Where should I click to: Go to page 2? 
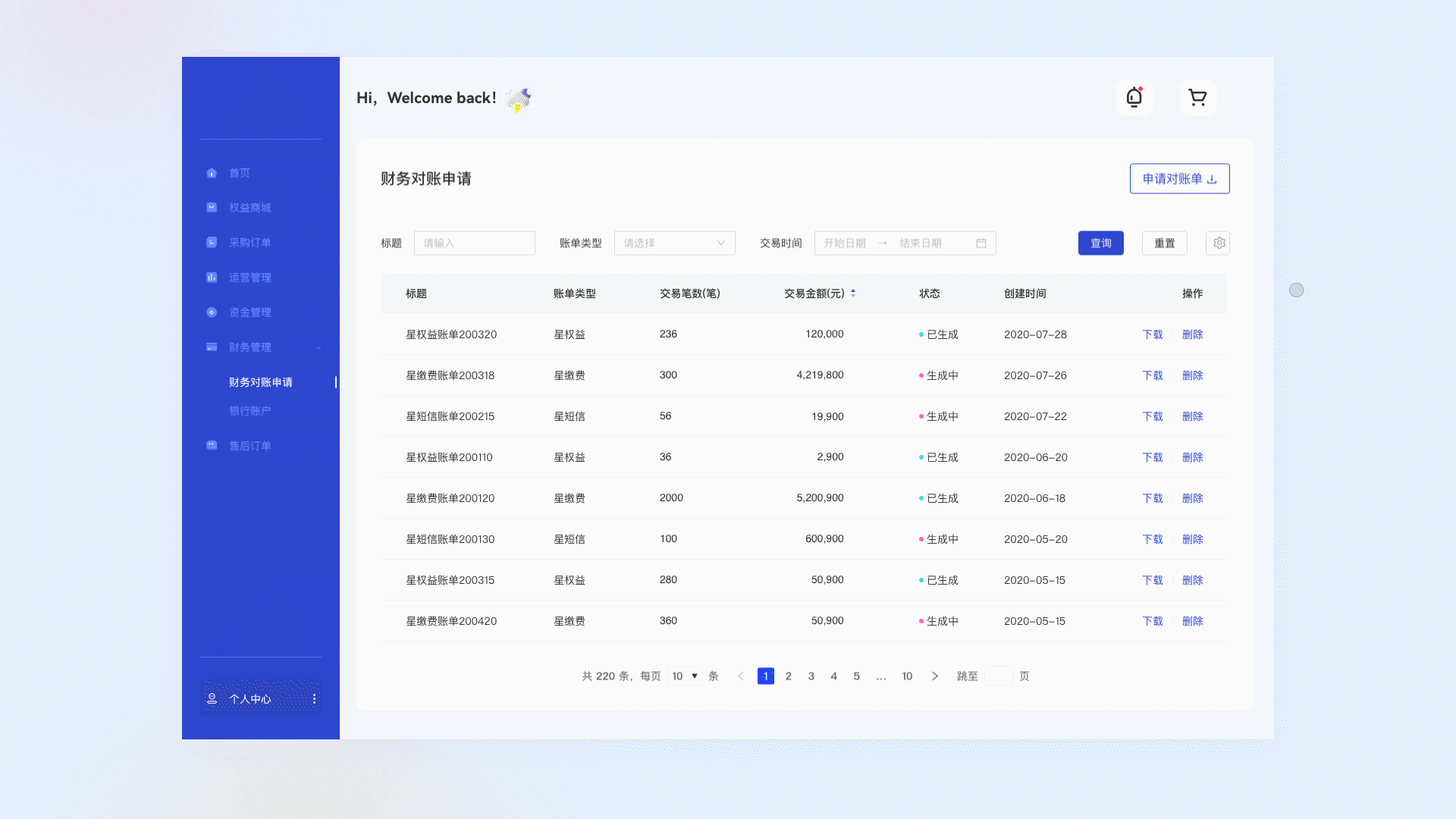point(789,676)
